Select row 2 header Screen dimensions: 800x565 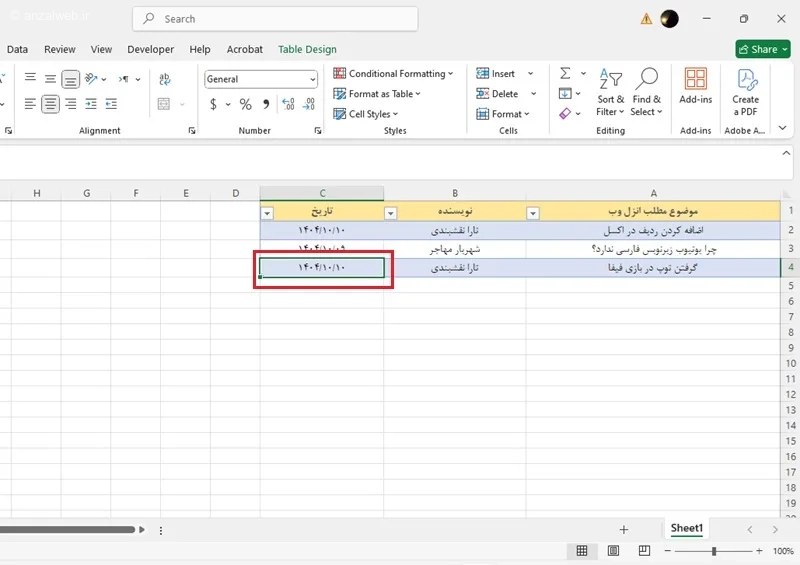pyautogui.click(x=790, y=230)
